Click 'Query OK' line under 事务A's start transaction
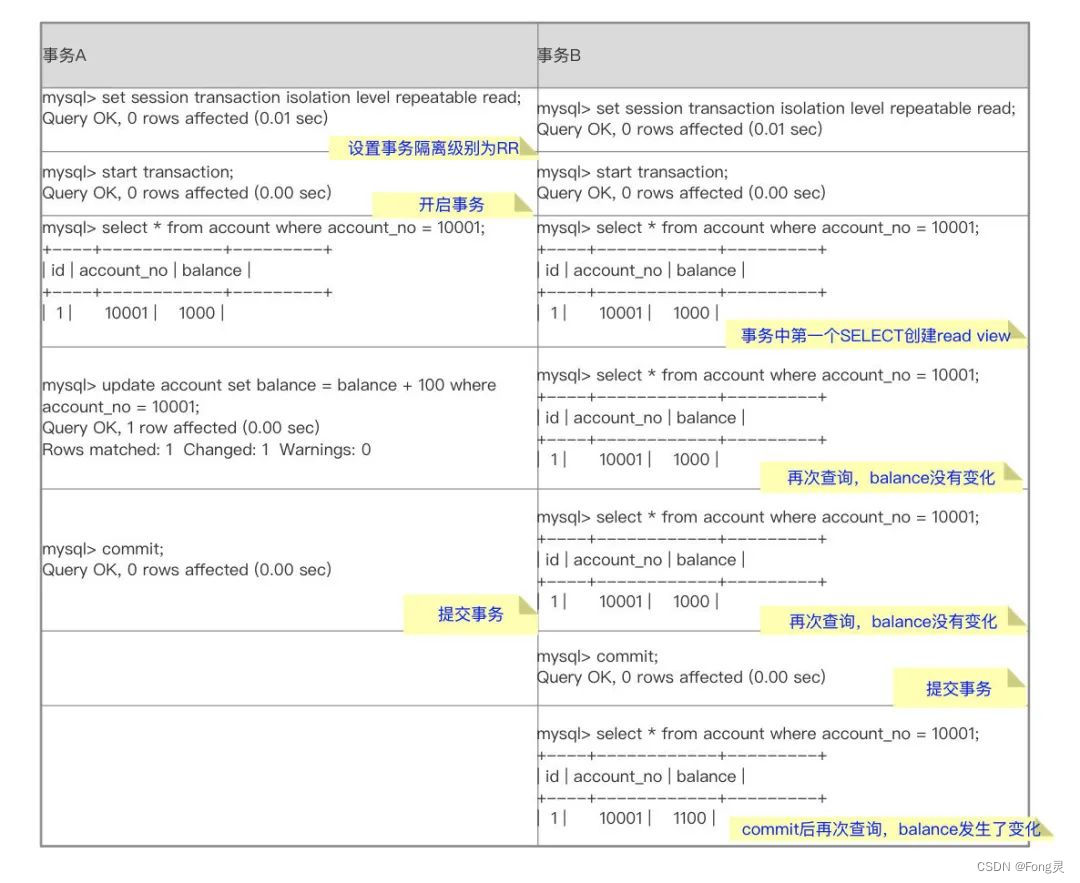1080x883 pixels. [187, 194]
